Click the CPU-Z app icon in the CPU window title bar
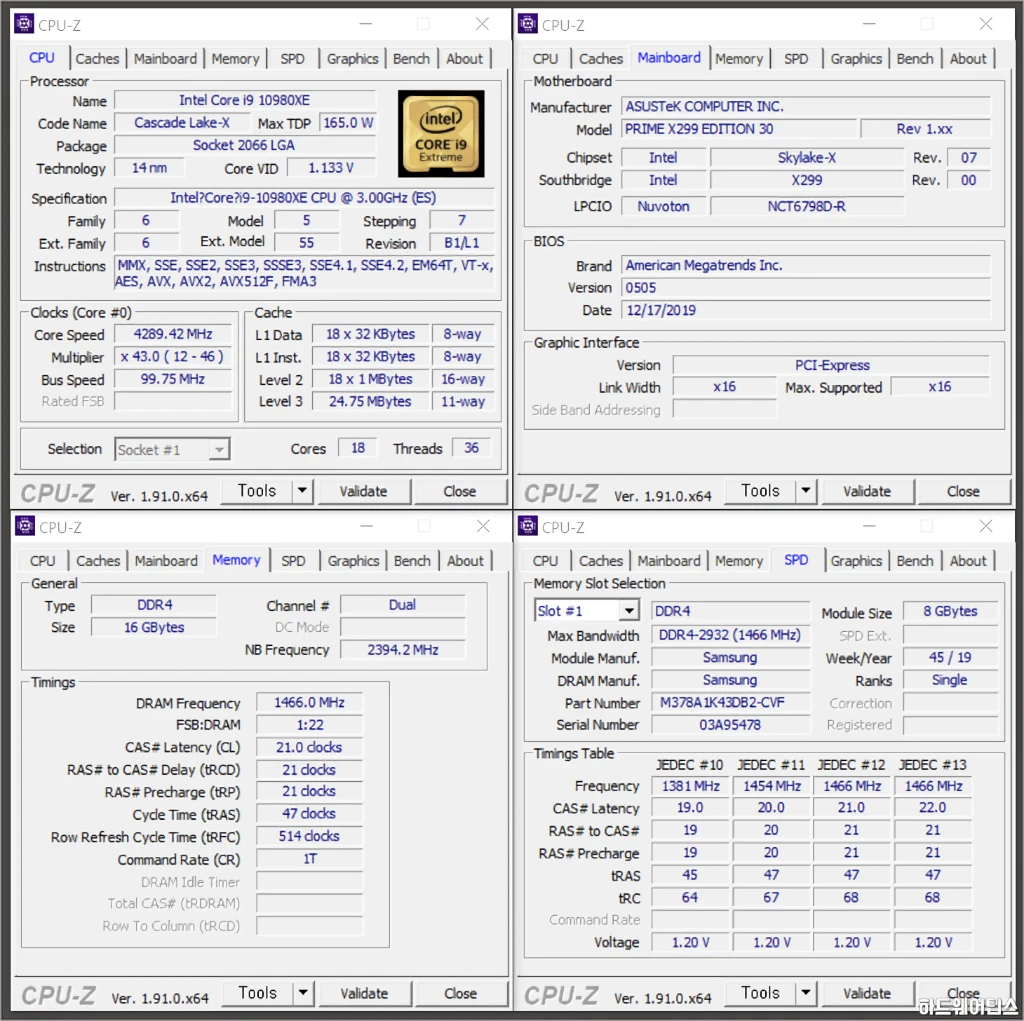Image resolution: width=1024 pixels, height=1021 pixels. (24, 24)
